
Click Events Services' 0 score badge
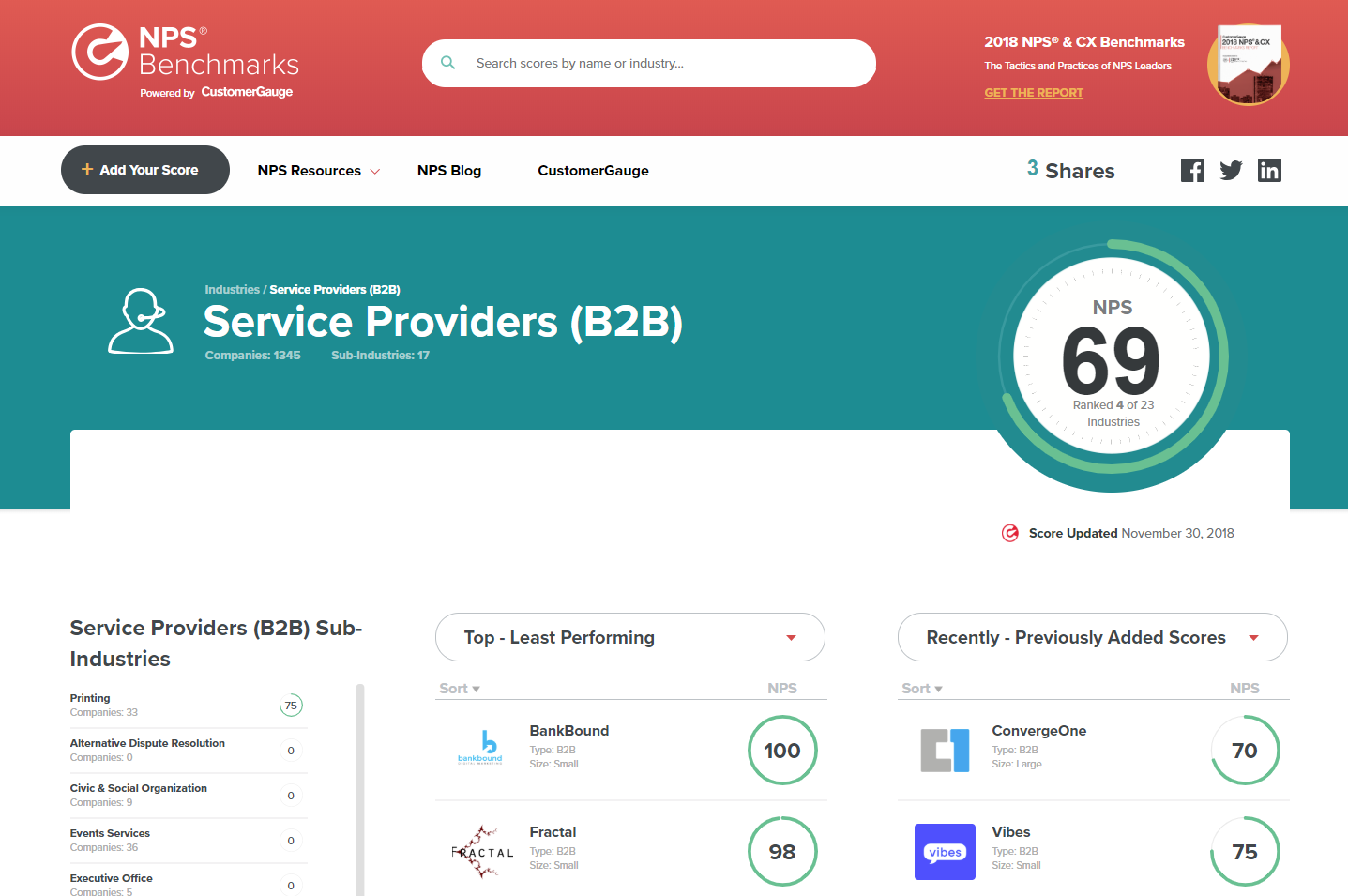(291, 841)
